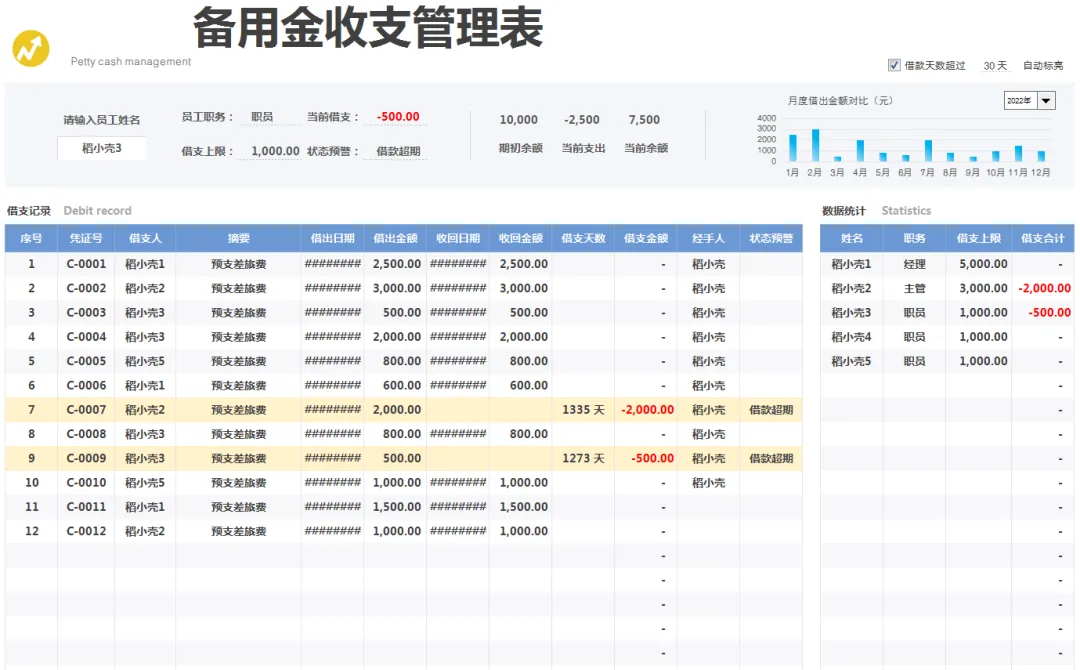Click voucher cell C-0001
Screen dimensions: 1080x670
tap(86, 264)
